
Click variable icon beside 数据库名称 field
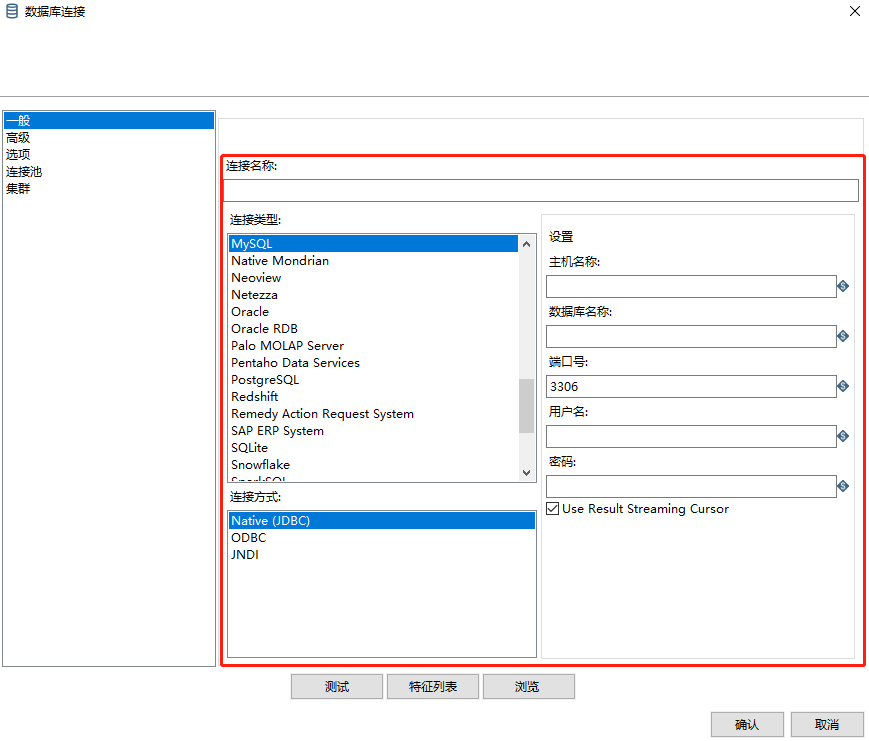click(x=843, y=336)
